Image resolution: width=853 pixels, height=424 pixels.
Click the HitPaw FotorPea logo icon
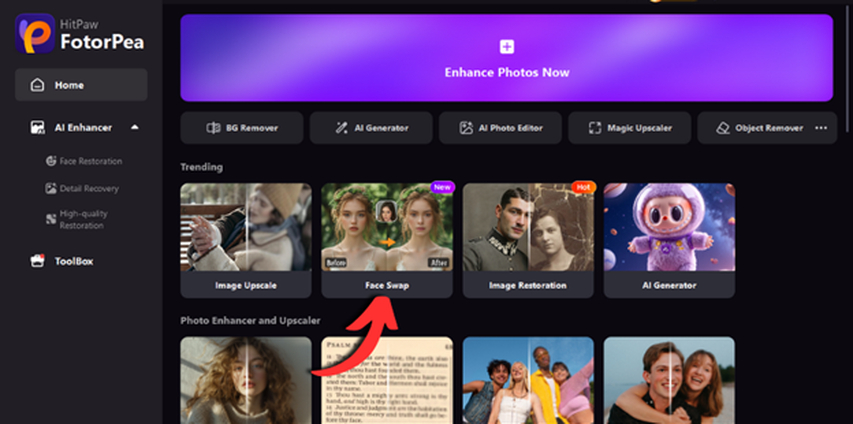[35, 33]
